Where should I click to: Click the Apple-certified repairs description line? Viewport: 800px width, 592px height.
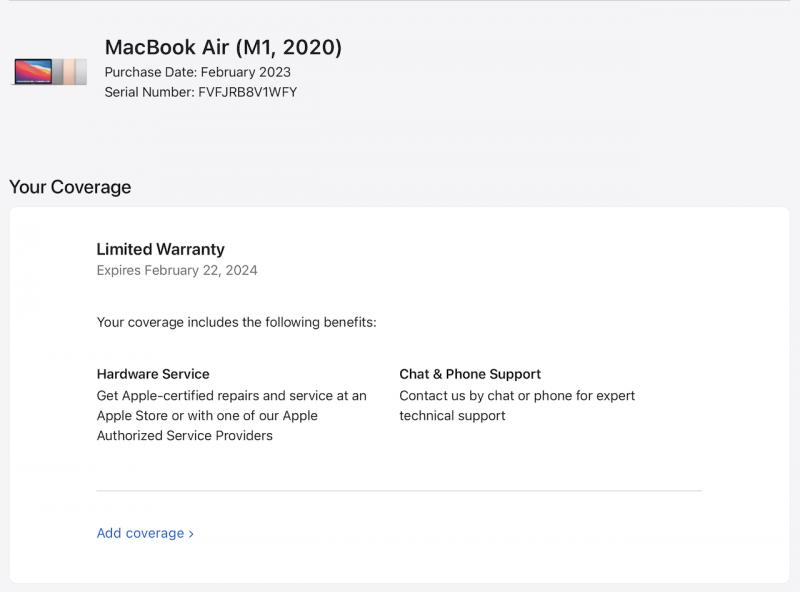coord(231,396)
